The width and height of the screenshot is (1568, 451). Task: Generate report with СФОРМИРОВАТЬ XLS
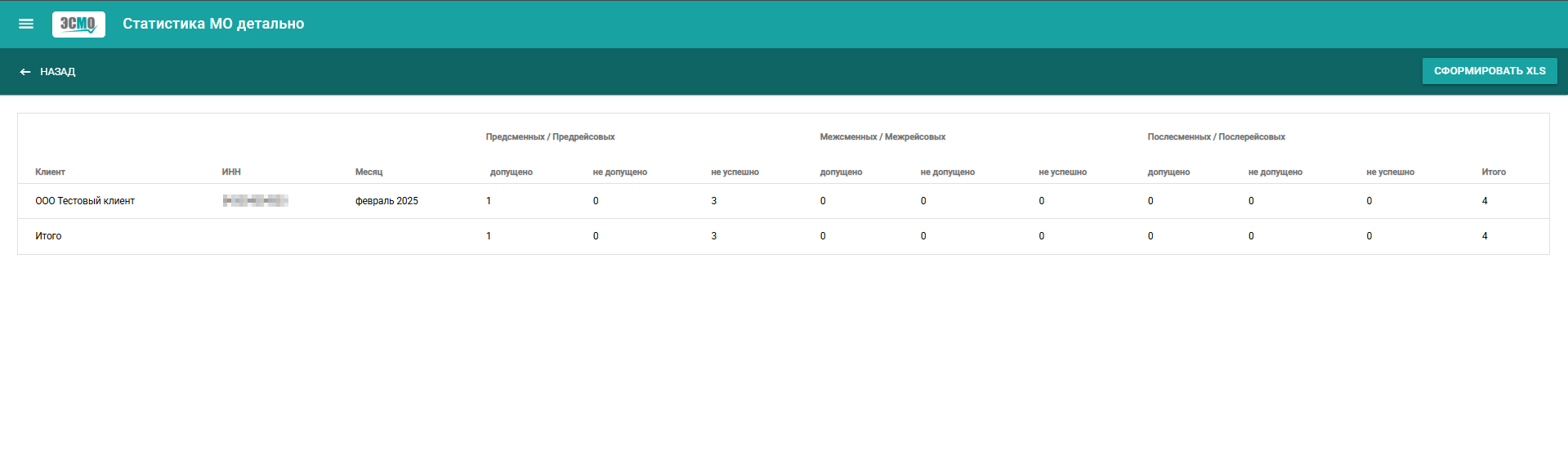(1490, 71)
